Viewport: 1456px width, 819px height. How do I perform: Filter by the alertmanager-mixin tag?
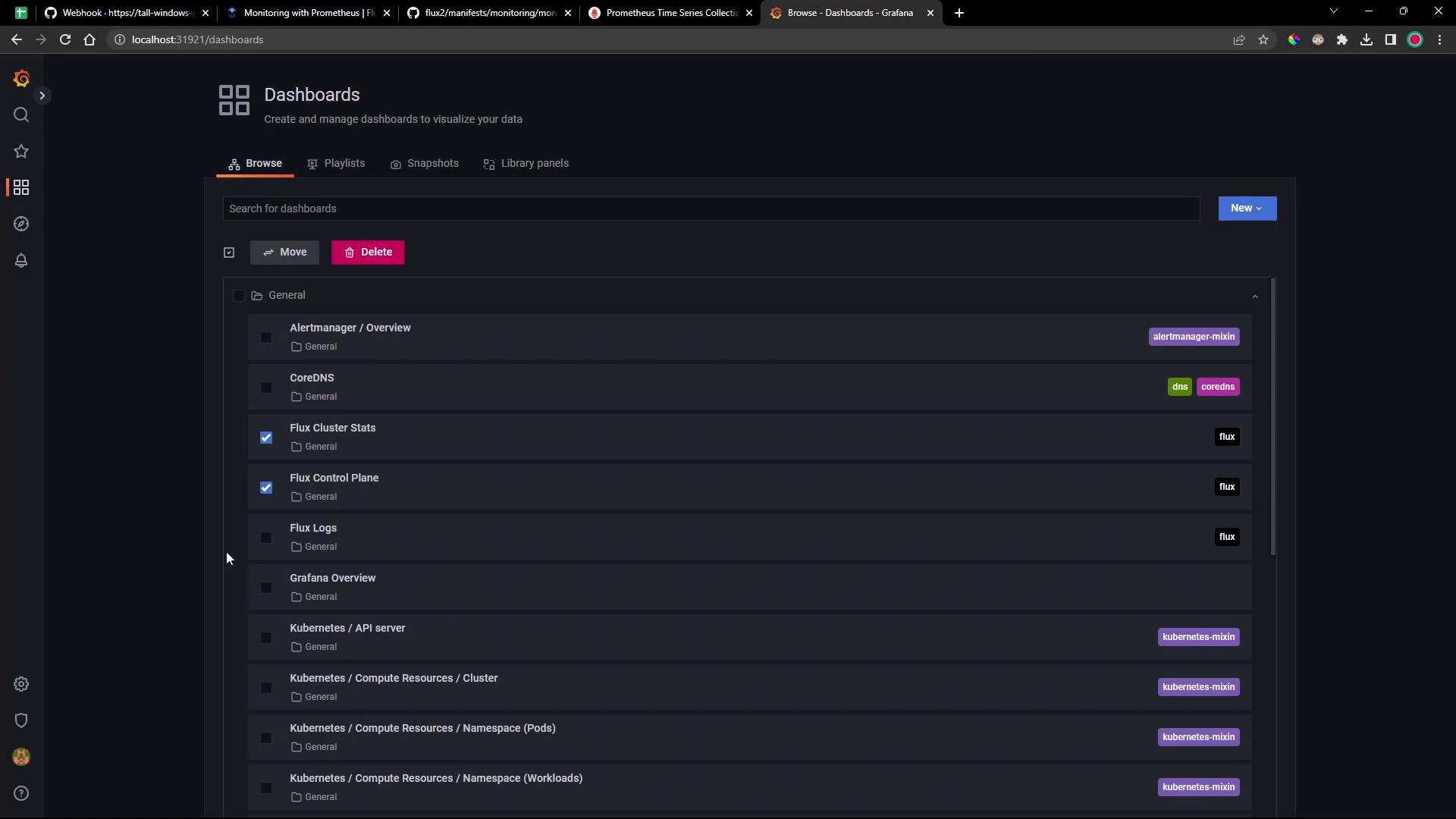(x=1194, y=337)
